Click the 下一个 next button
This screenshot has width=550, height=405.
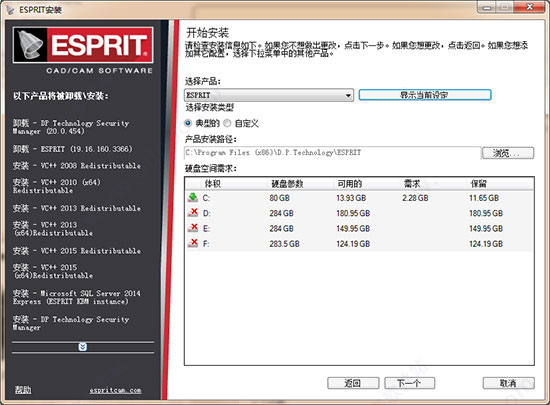[x=409, y=383]
